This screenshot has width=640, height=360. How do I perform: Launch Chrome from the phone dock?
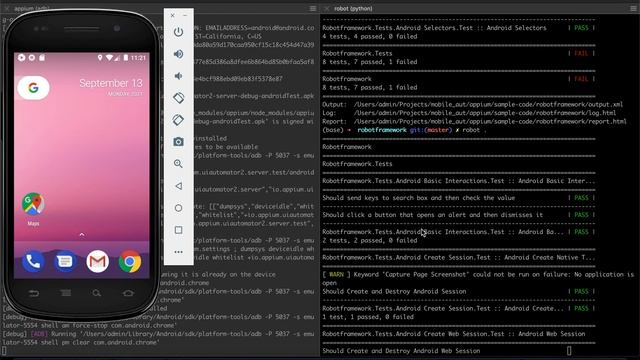[130, 261]
